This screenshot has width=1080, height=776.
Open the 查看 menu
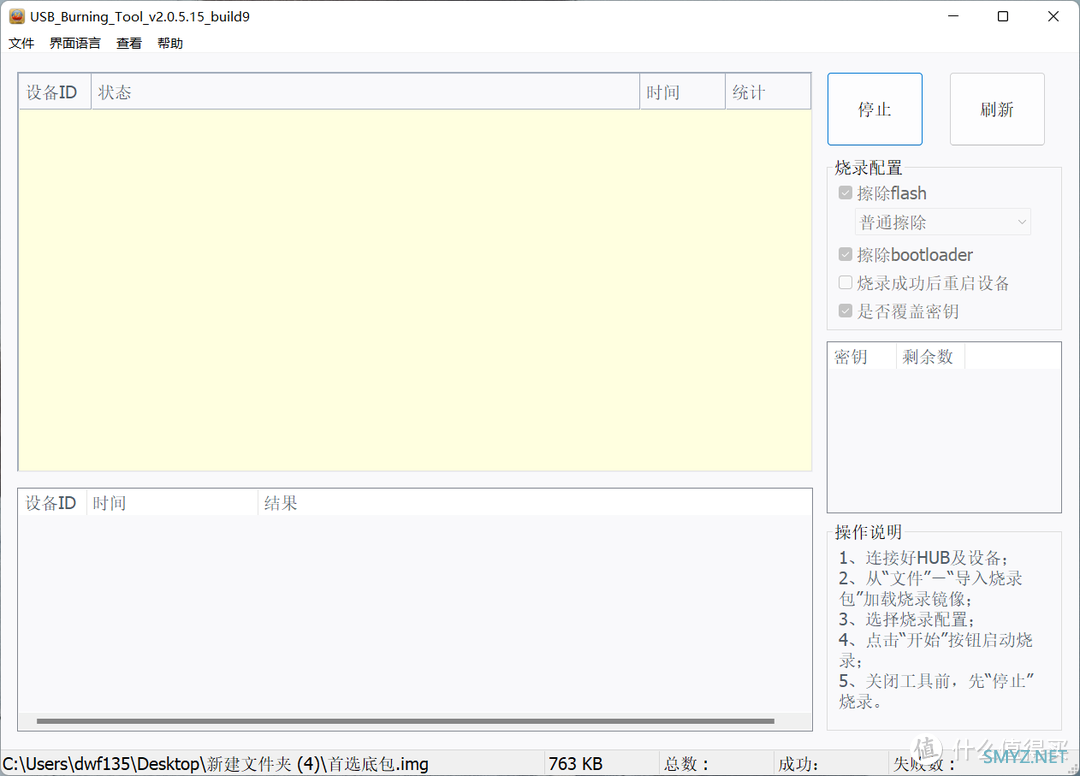click(x=129, y=43)
